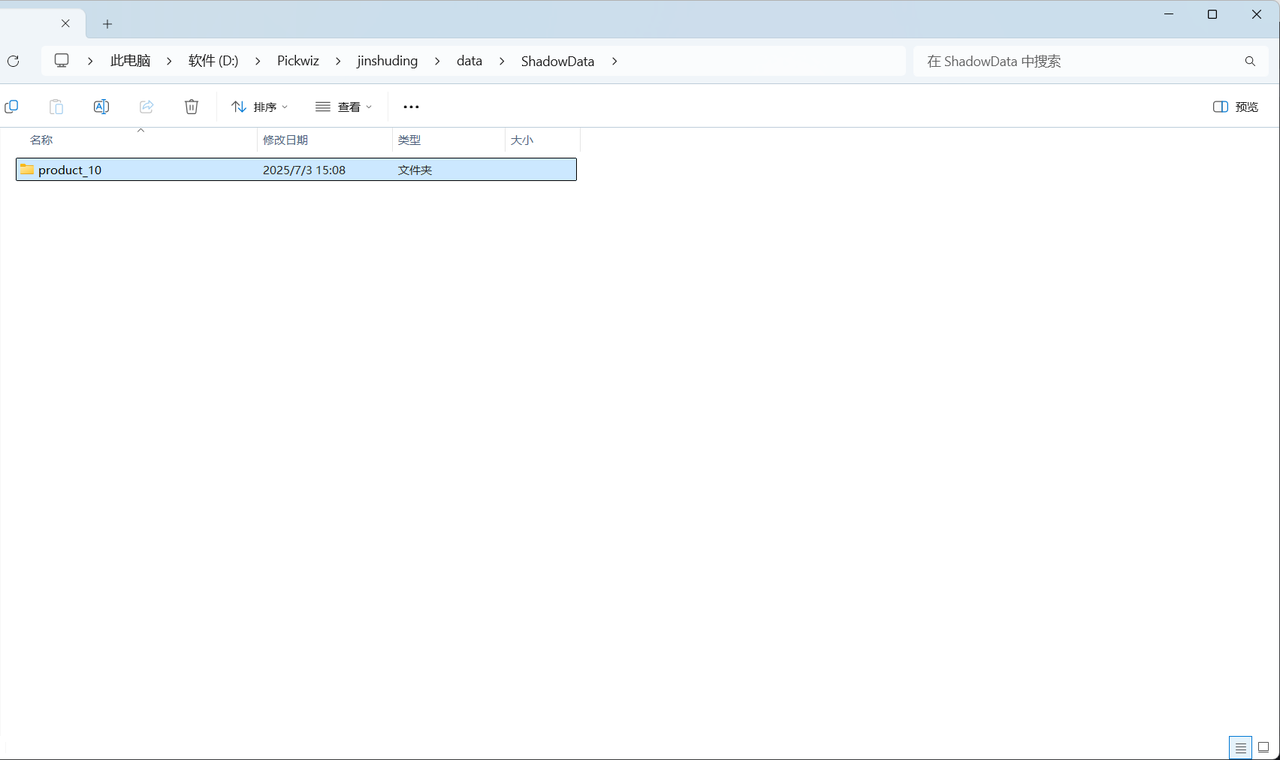
Task: Refresh the current folder view
Action: (13, 61)
